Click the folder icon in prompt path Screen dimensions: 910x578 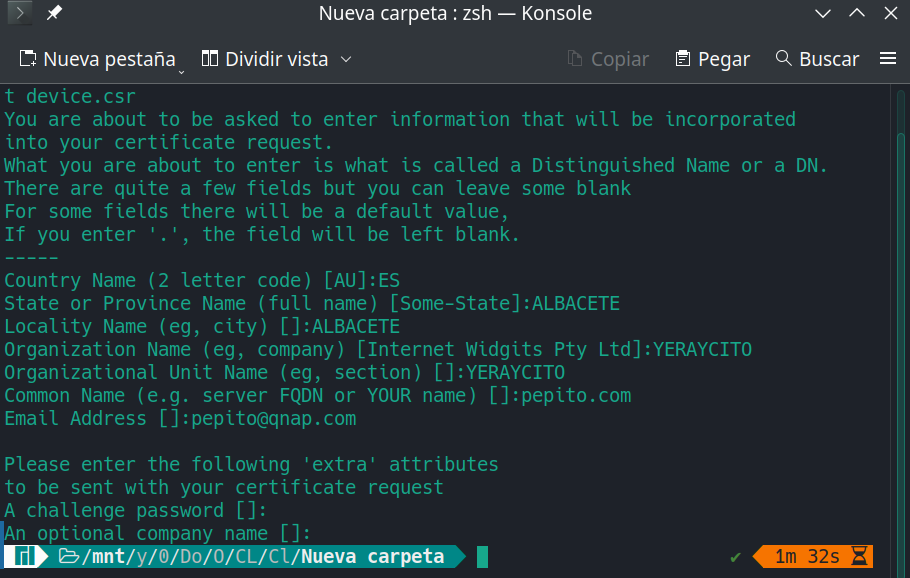coord(69,557)
